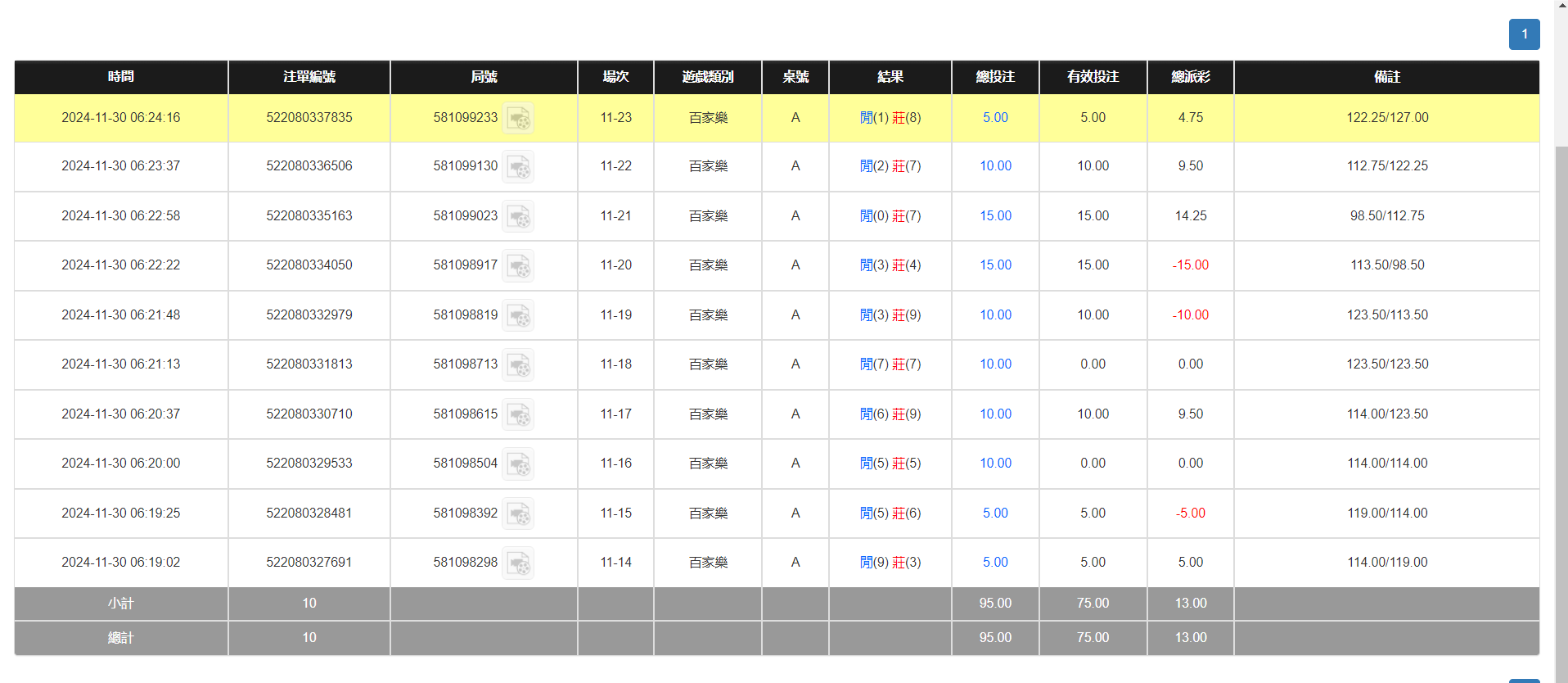This screenshot has width=1568, height=683.
Task: Open replay icon for round 581098713
Action: pos(518,365)
